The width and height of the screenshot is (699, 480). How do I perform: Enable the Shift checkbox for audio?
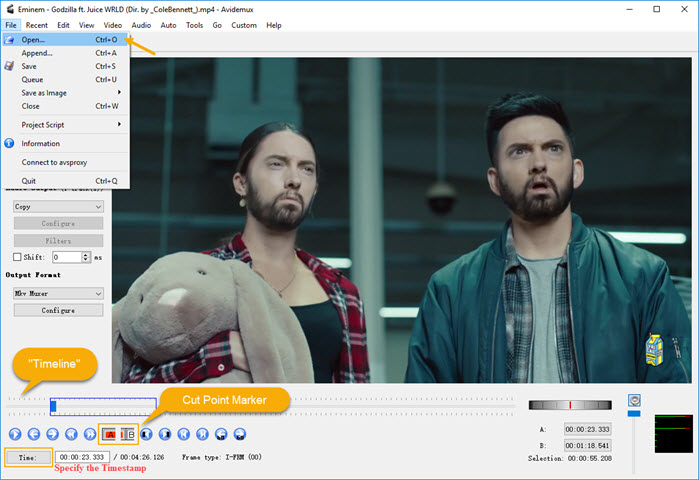[18, 257]
